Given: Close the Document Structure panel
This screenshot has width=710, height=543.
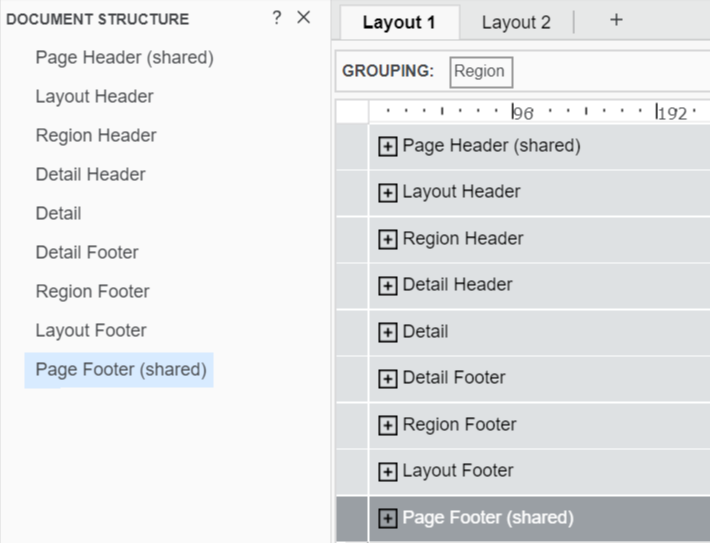Looking at the screenshot, I should [x=304, y=18].
